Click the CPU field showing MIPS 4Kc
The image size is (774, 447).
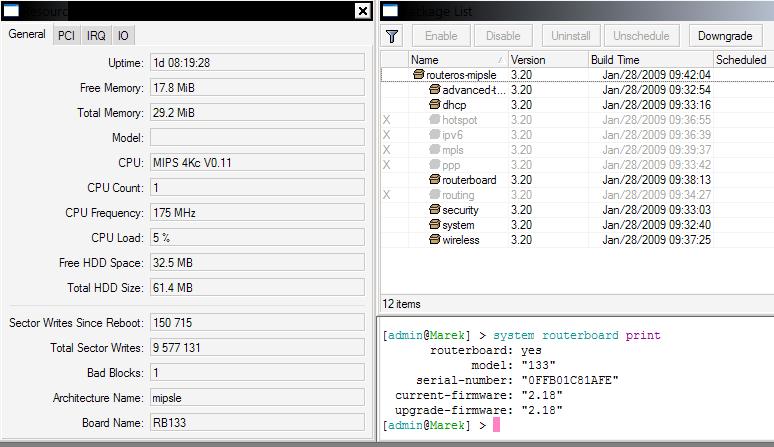pos(257,162)
